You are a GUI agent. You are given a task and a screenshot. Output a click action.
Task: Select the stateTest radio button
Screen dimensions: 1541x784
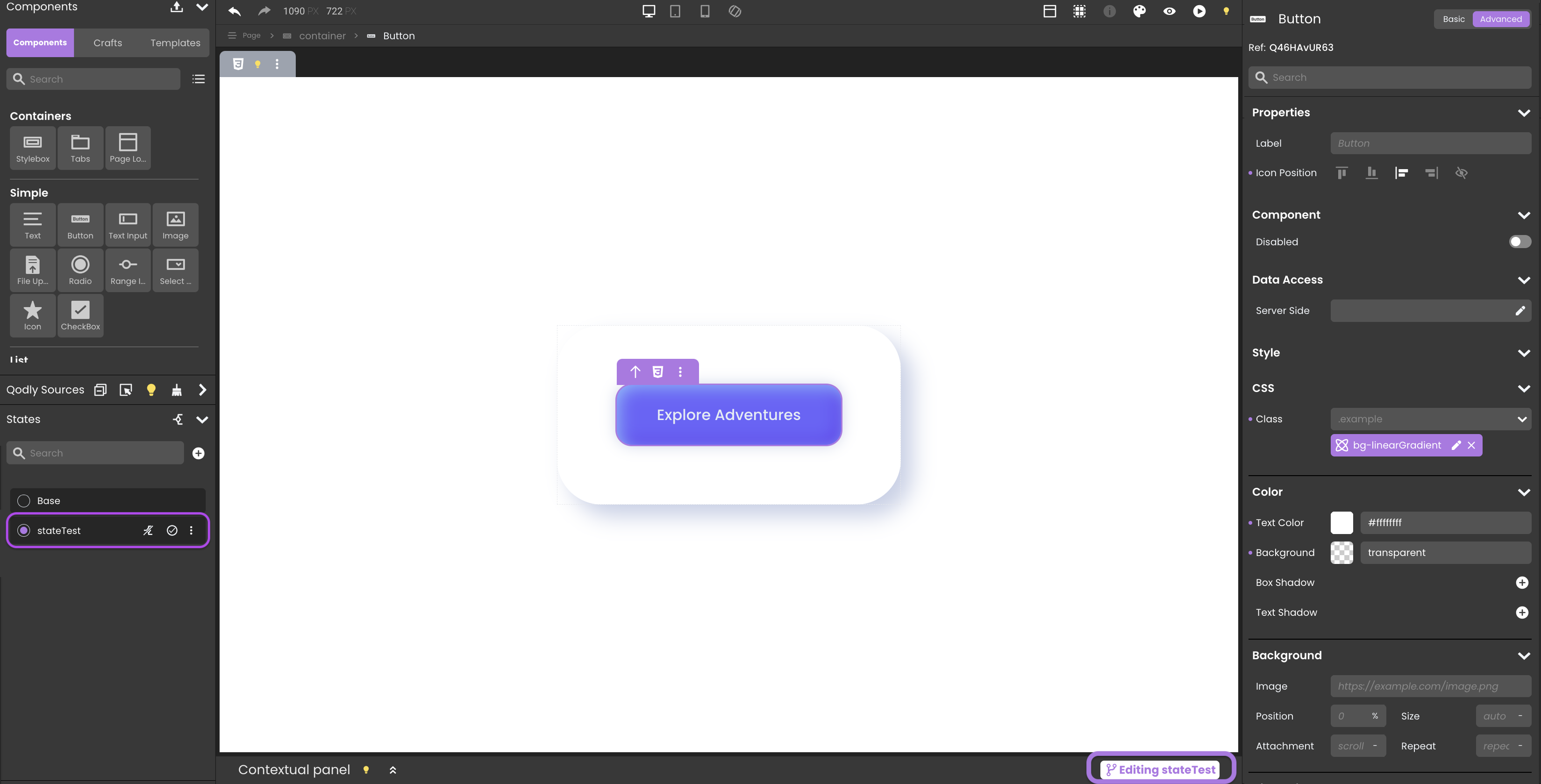pyautogui.click(x=24, y=530)
